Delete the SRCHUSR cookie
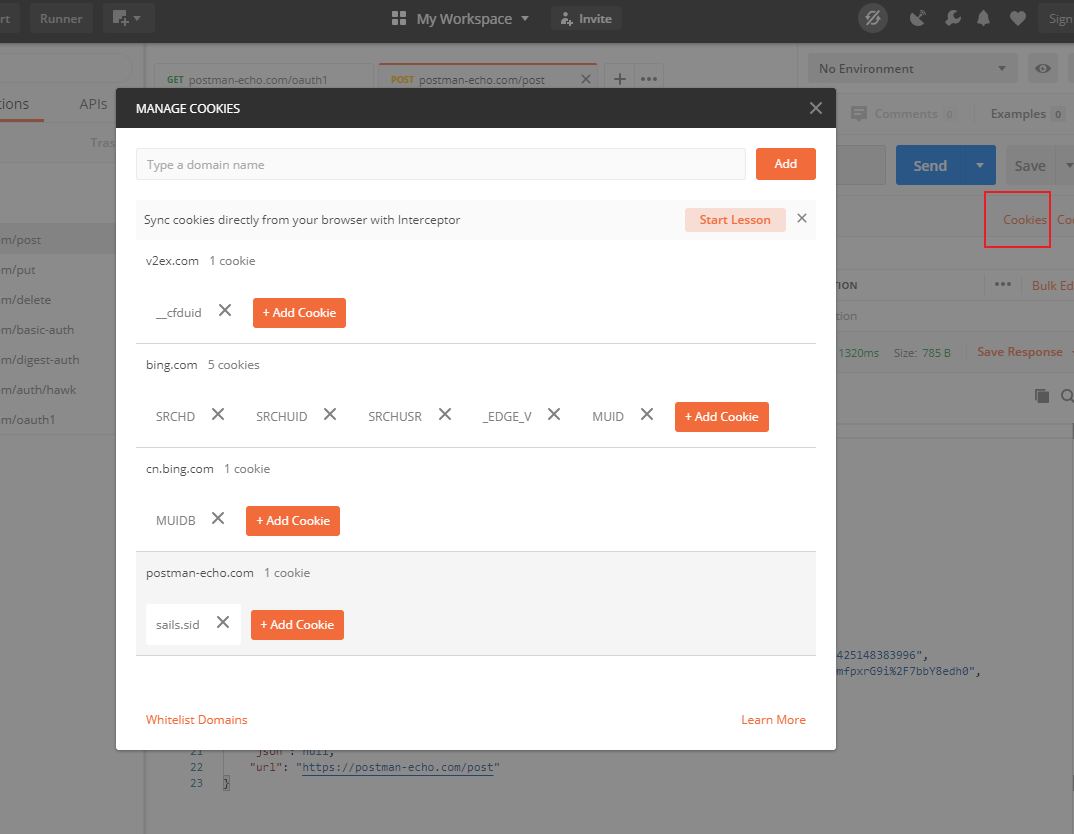Image resolution: width=1074 pixels, height=834 pixels. pyautogui.click(x=445, y=415)
